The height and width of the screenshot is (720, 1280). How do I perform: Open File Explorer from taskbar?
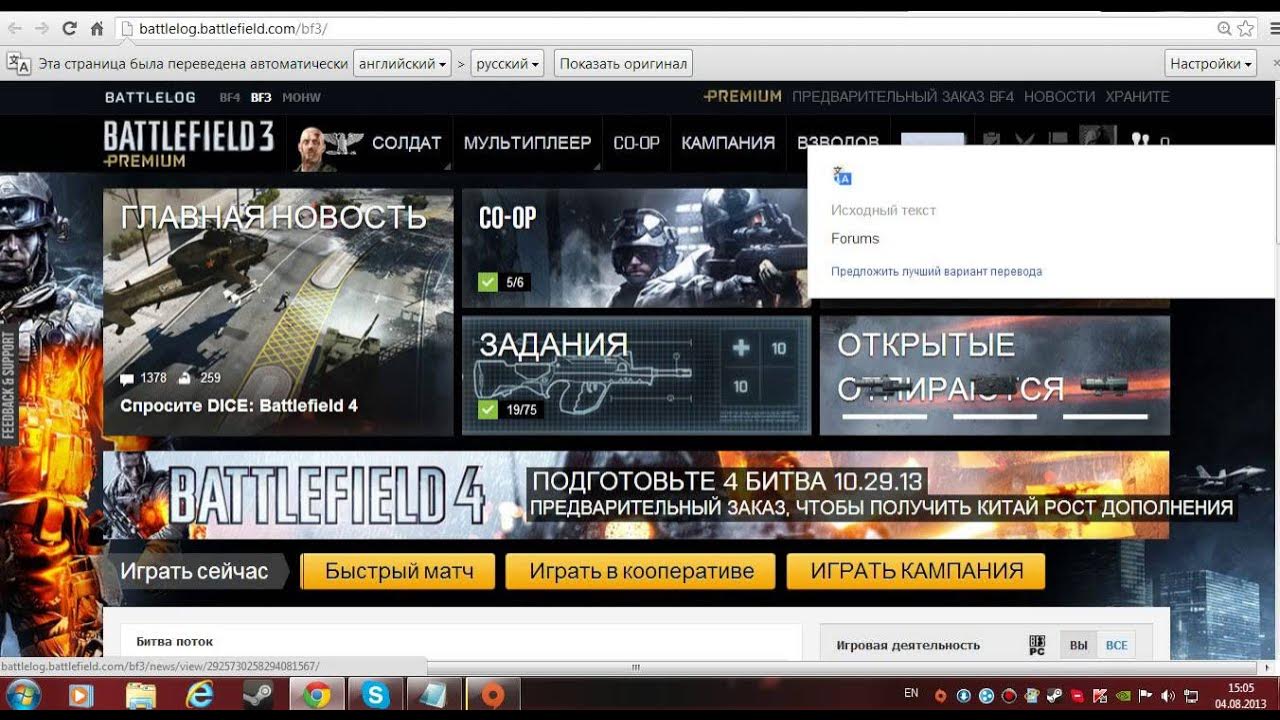(141, 695)
